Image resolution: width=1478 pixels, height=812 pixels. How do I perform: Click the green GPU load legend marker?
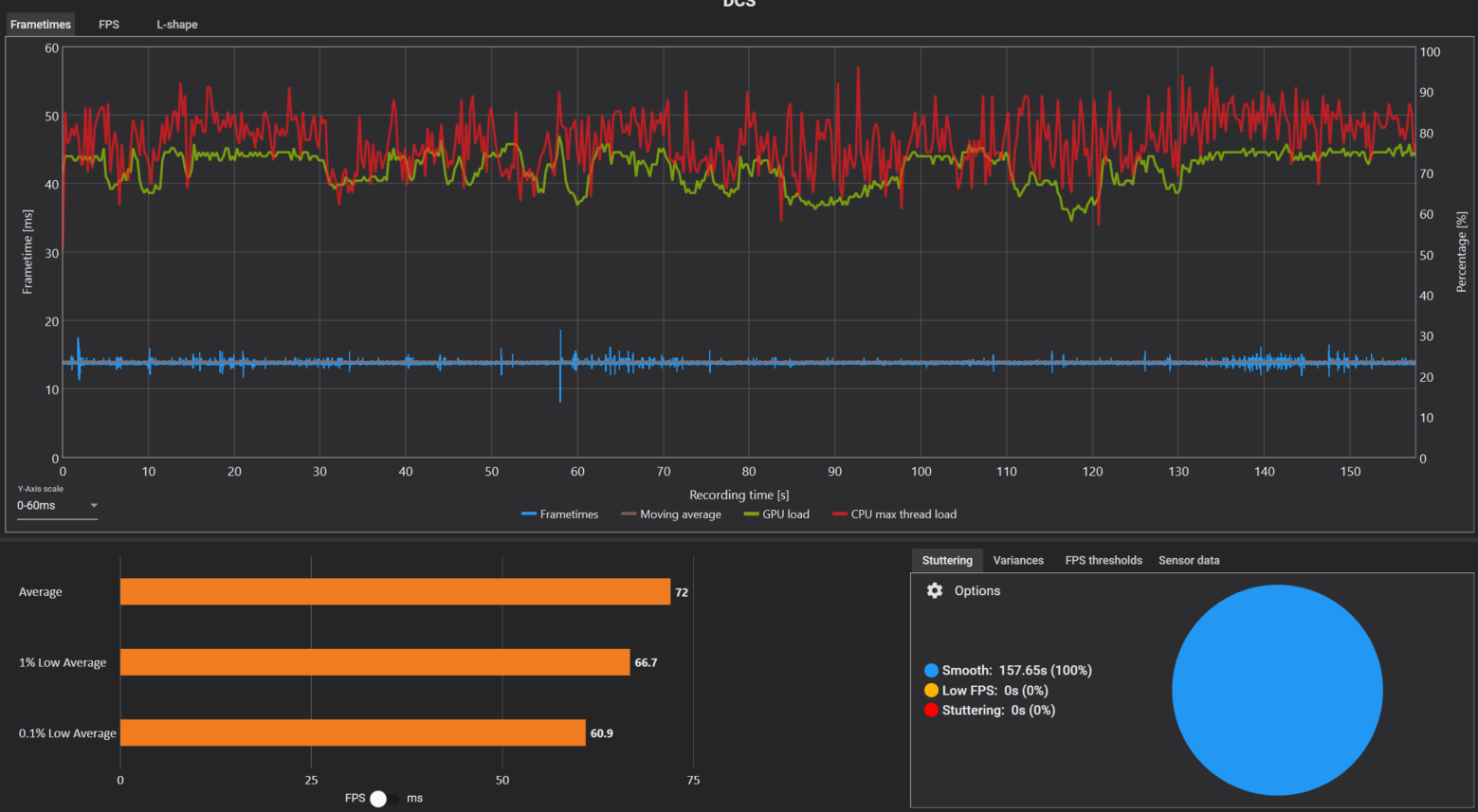[752, 514]
